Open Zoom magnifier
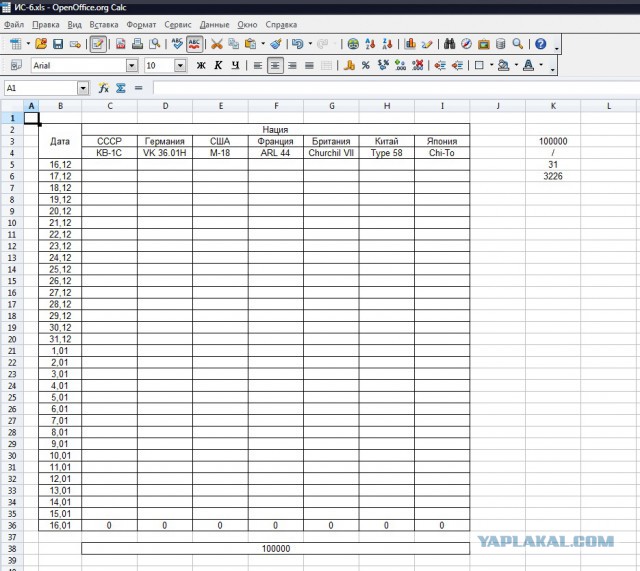Screen dimensions: 640x571 [x=518, y=44]
